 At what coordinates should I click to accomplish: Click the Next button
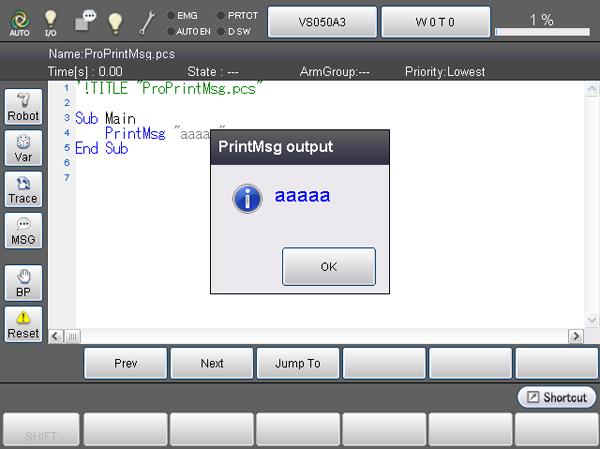pos(212,363)
